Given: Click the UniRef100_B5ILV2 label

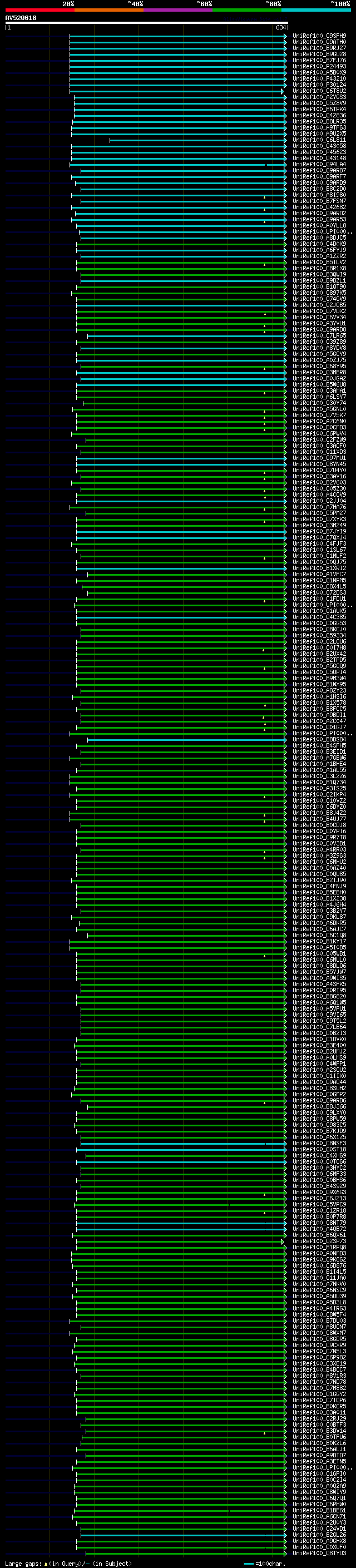Looking at the screenshot, I should tap(319, 263).
